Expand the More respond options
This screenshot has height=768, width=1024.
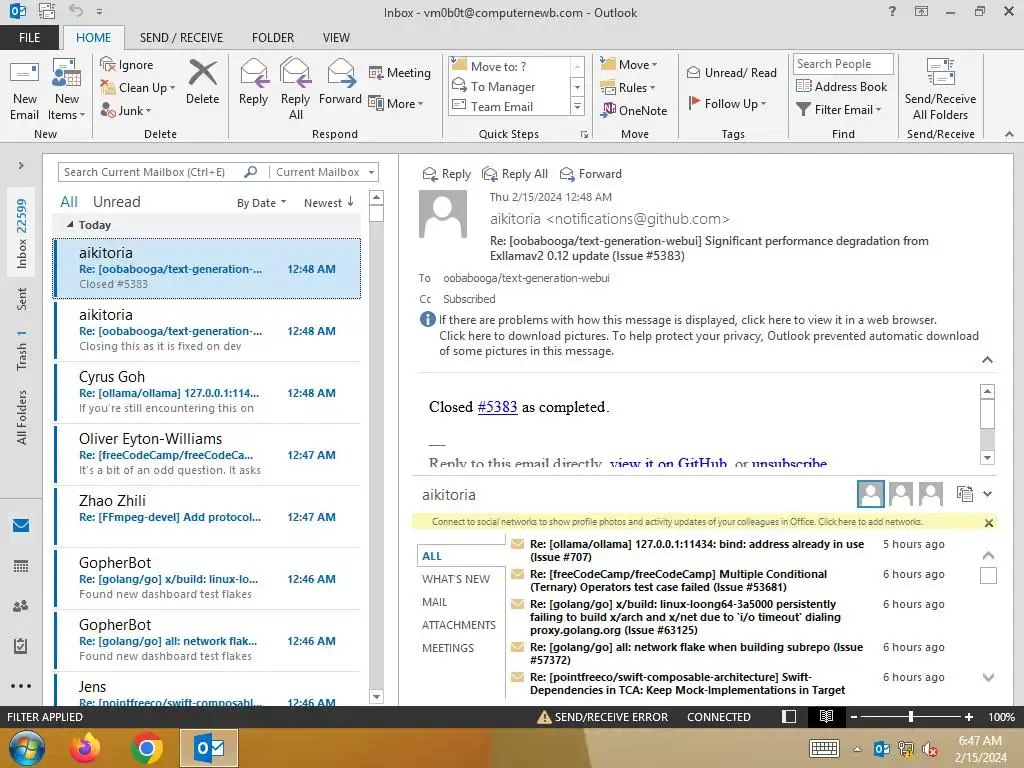coord(396,103)
